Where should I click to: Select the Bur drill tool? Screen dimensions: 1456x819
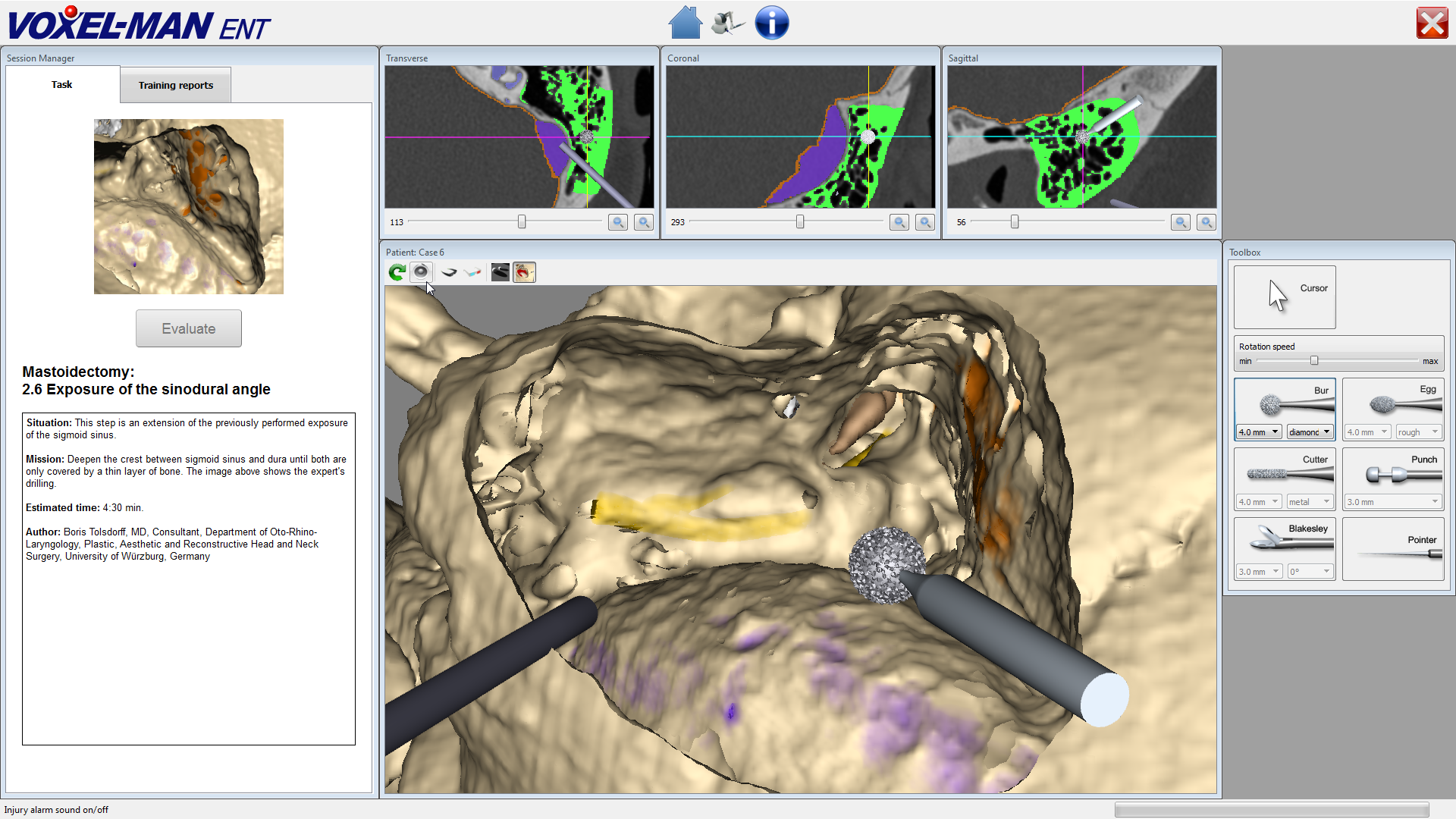(1284, 402)
